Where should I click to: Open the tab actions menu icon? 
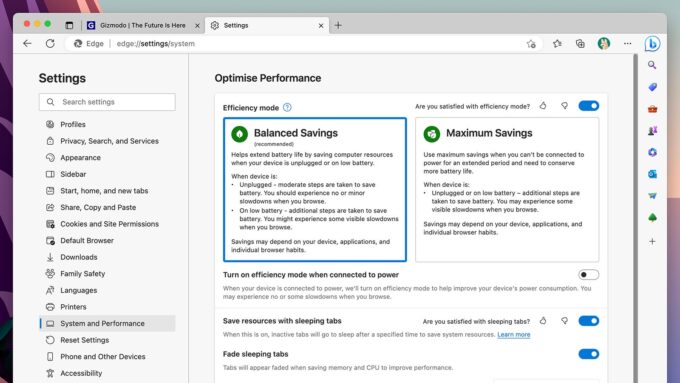pyautogui.click(x=69, y=25)
